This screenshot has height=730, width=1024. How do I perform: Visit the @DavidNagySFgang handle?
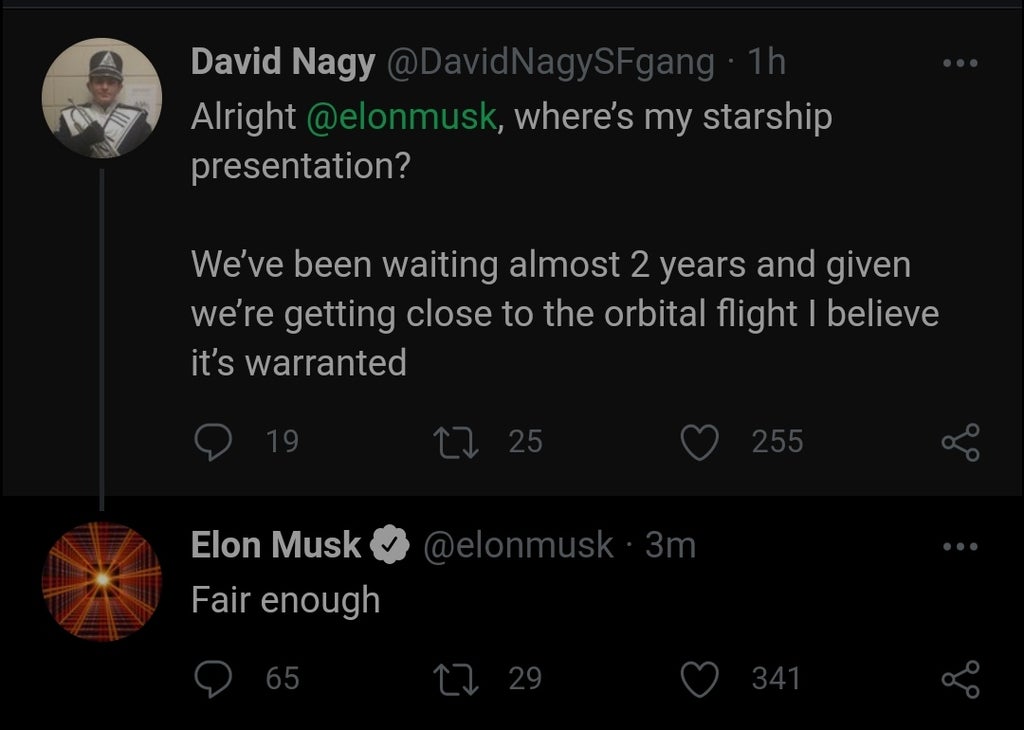tap(550, 62)
